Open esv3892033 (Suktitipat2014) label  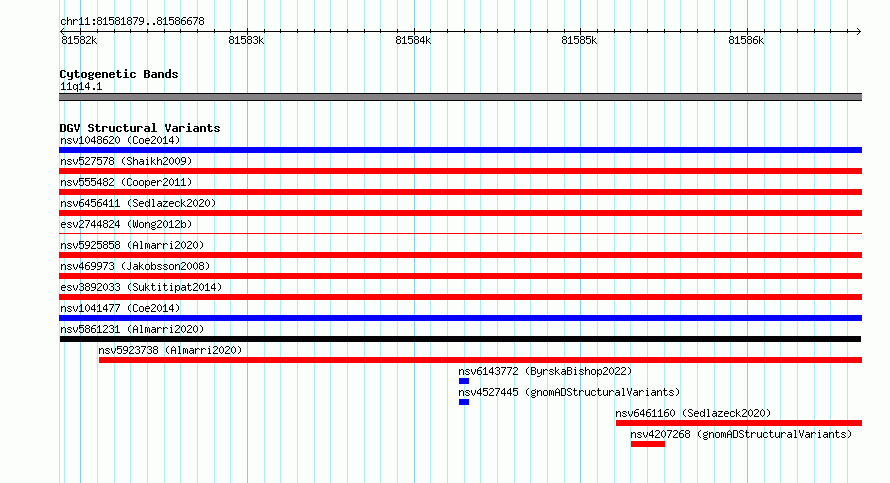(141, 287)
